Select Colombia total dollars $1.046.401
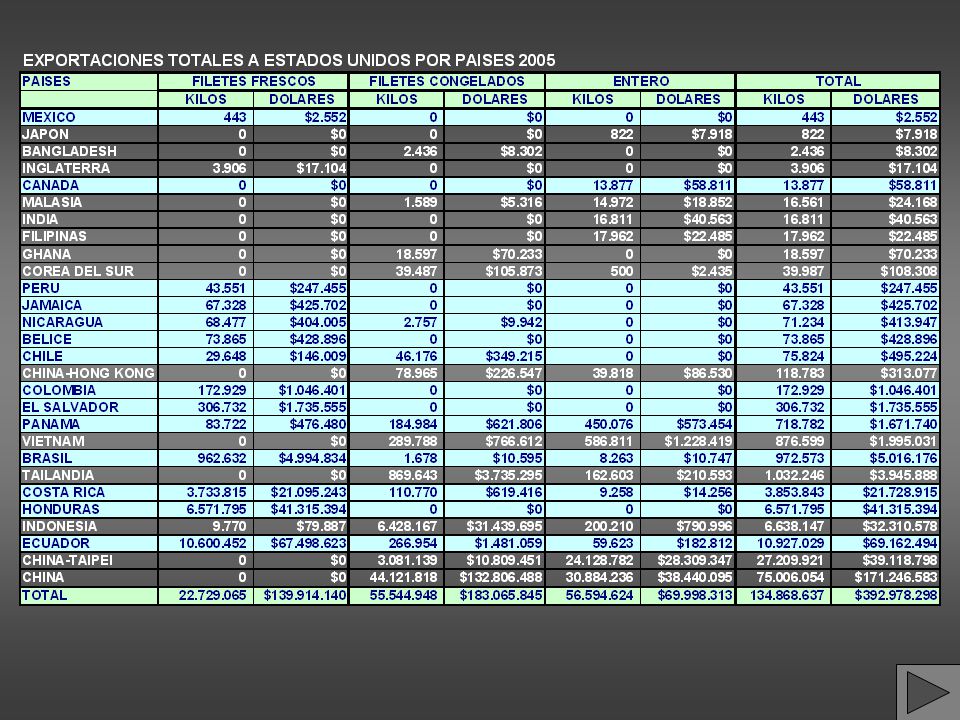Image resolution: width=960 pixels, height=720 pixels. [903, 391]
